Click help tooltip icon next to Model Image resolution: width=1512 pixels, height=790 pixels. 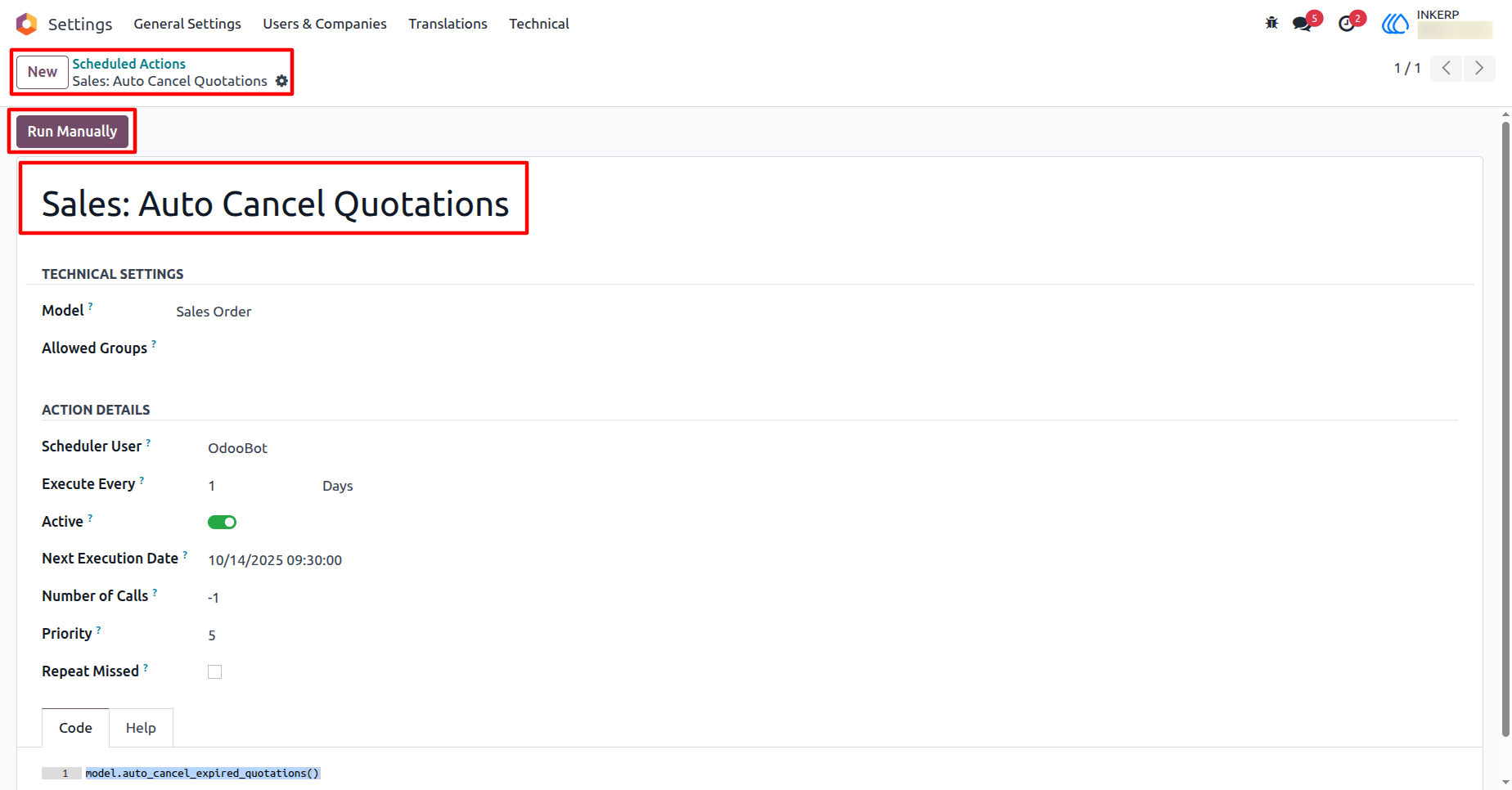(91, 306)
